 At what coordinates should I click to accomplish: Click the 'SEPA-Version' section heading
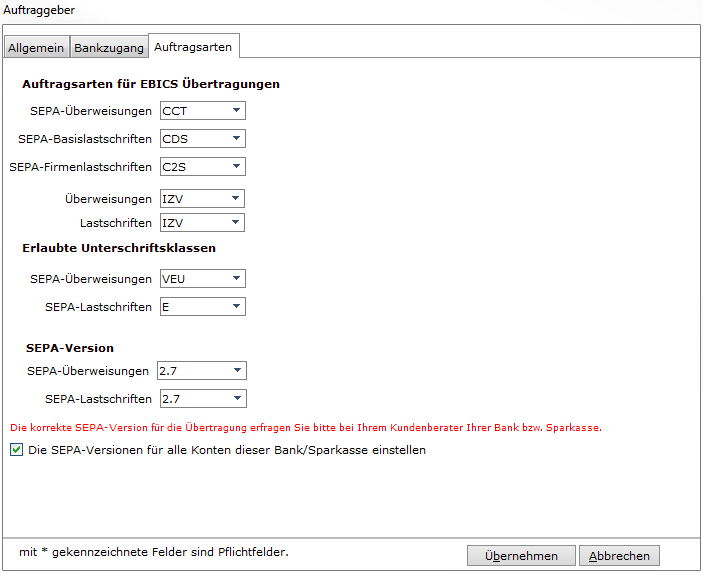pos(70,348)
